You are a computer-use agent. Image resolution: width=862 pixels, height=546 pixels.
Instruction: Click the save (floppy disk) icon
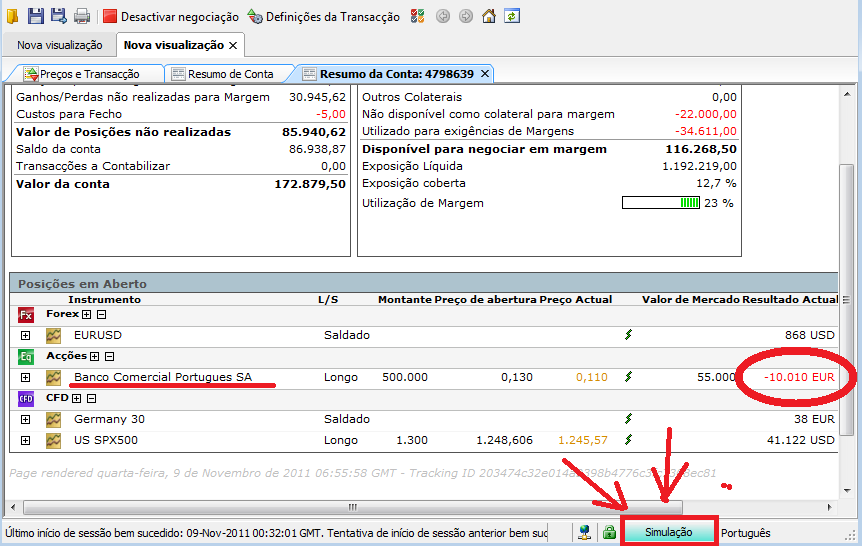tap(36, 16)
